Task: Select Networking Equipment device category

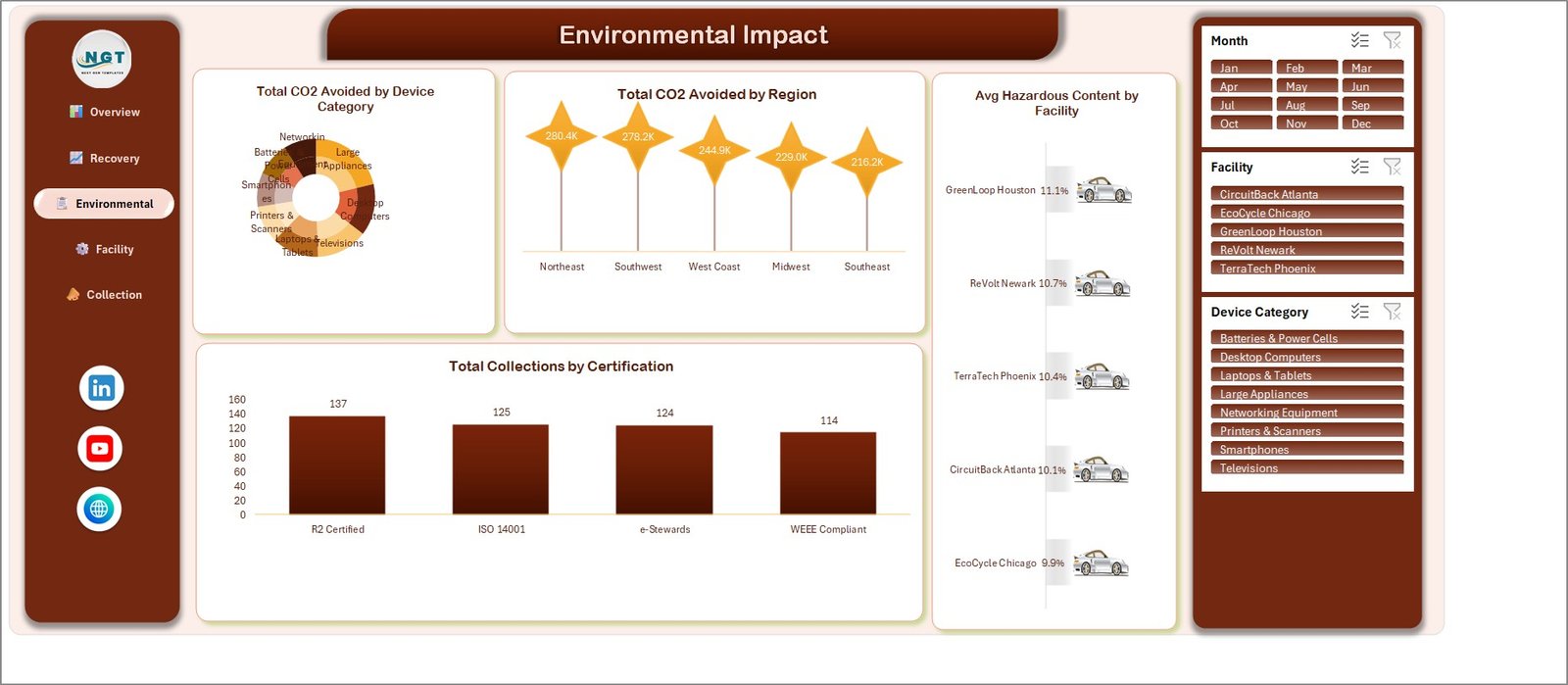Action: (x=1307, y=413)
